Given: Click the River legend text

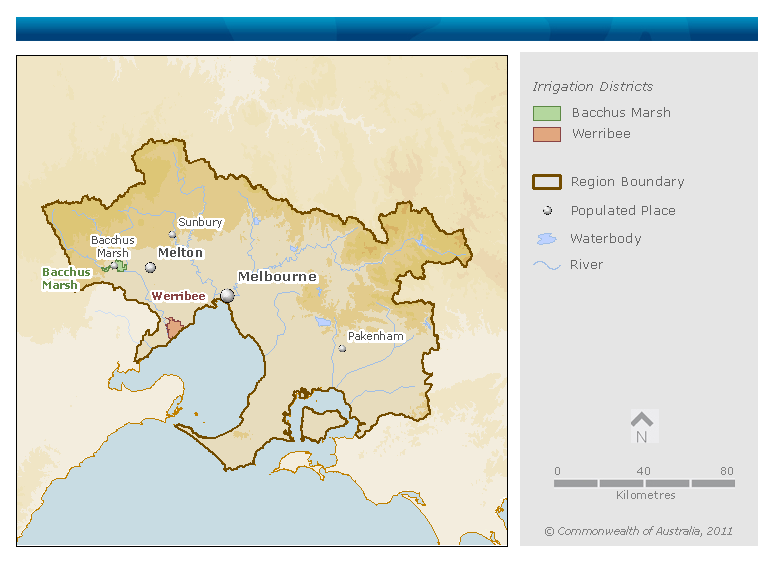Looking at the screenshot, I should pyautogui.click(x=586, y=264).
